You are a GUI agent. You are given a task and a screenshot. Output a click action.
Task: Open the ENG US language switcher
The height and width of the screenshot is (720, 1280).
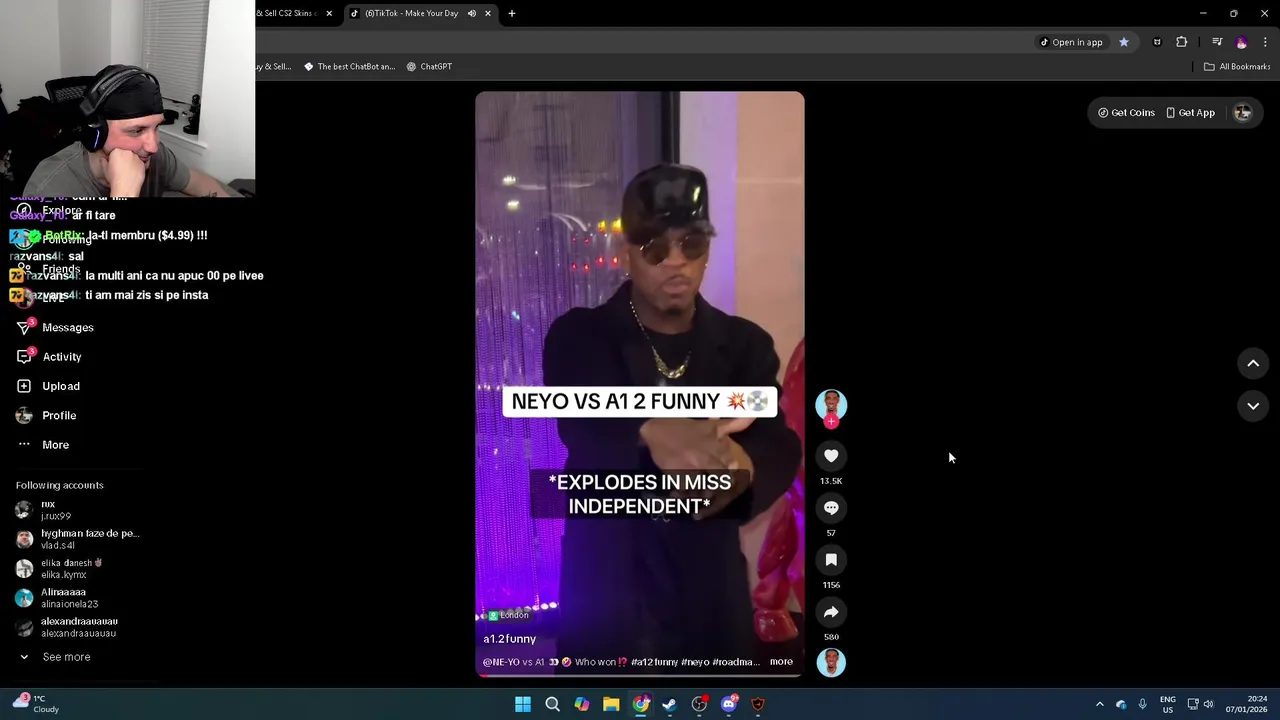(1168, 705)
